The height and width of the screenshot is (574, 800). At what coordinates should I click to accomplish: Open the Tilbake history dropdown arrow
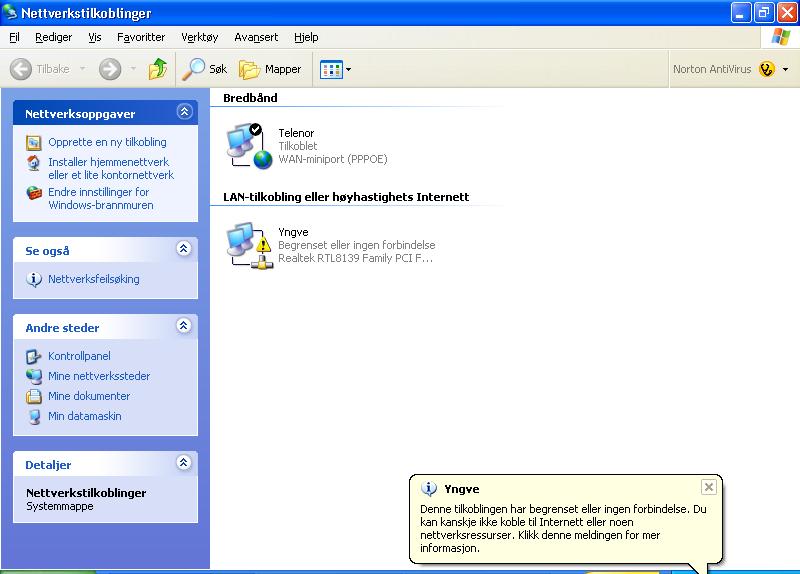click(x=82, y=68)
